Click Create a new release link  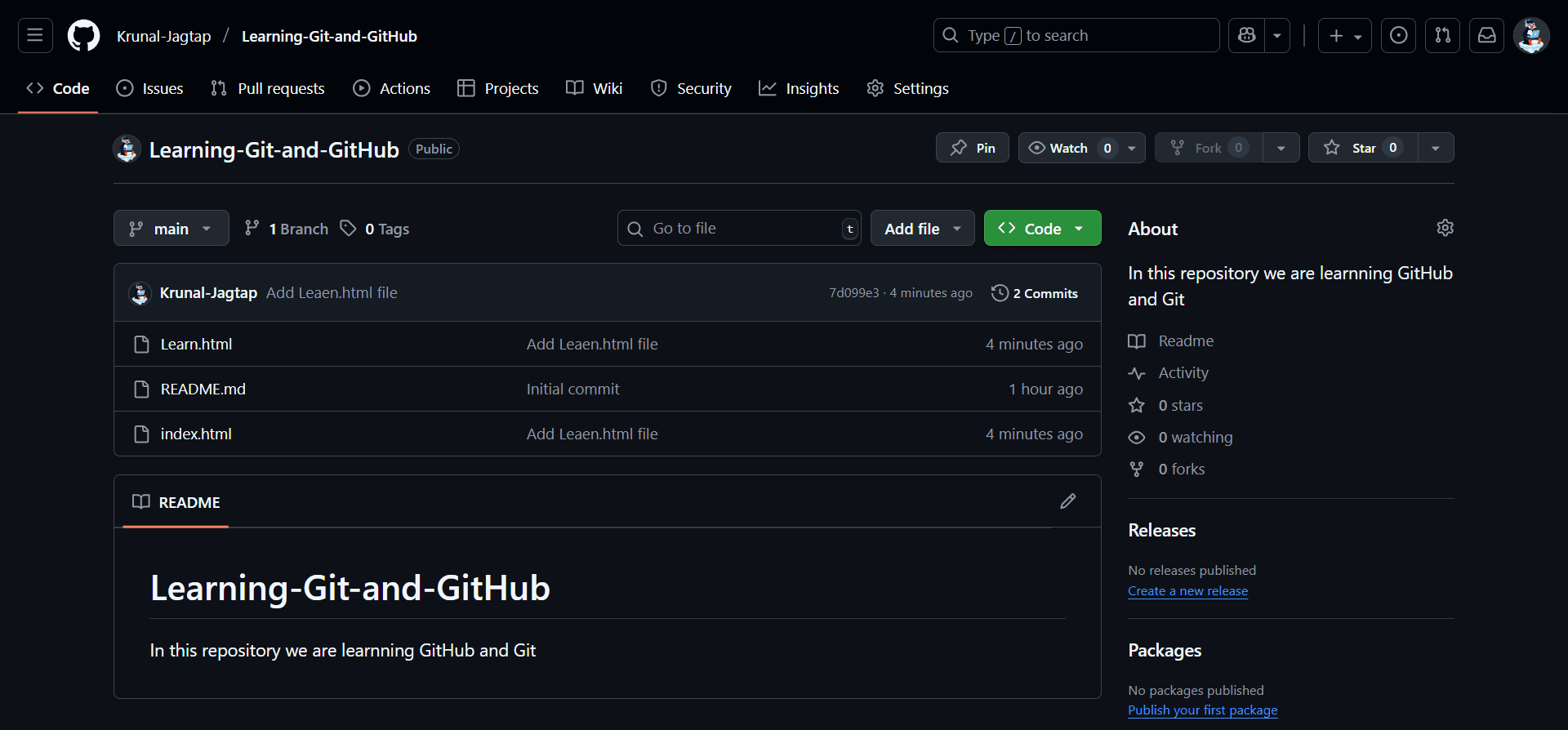point(1187,590)
